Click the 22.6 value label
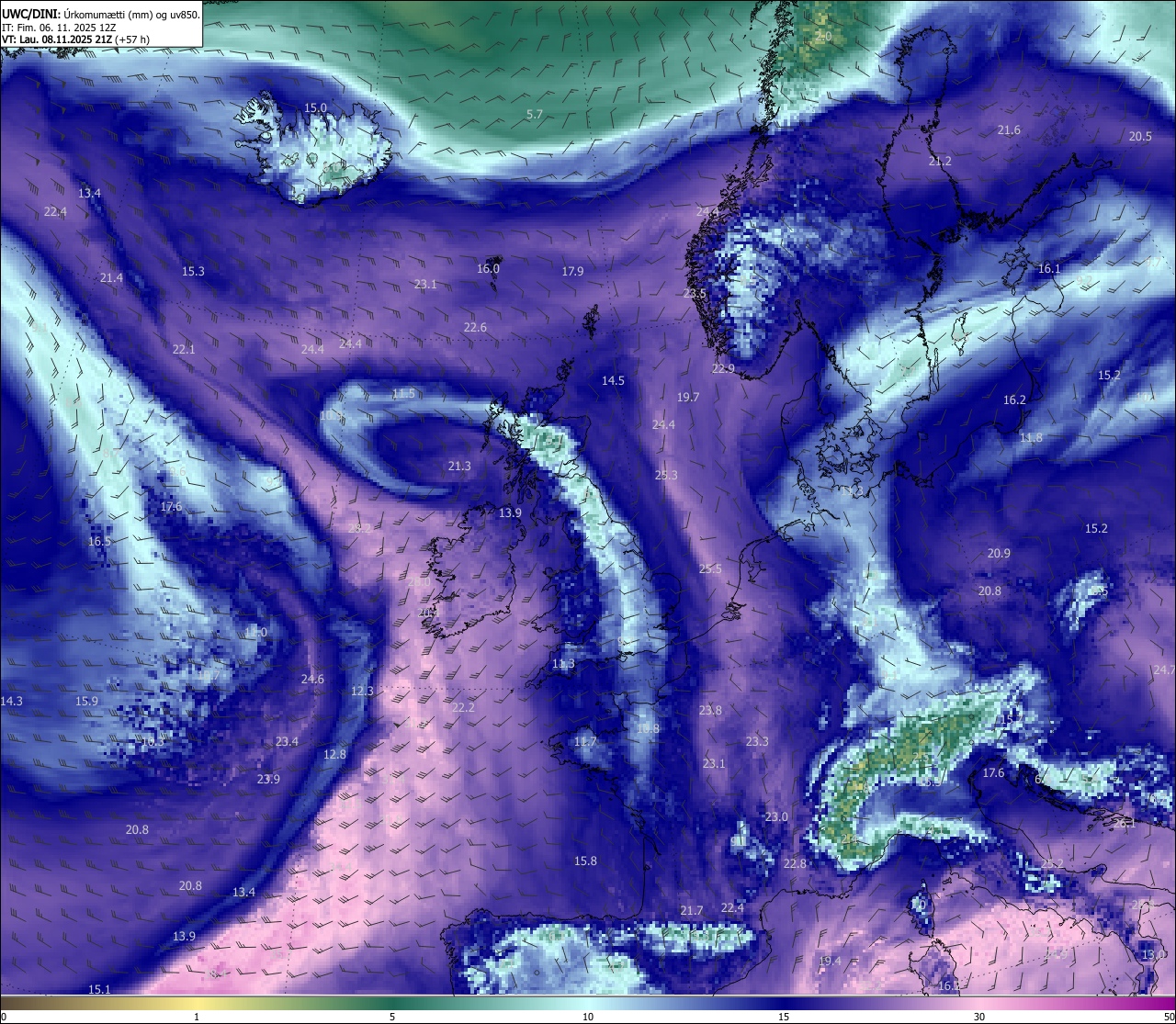1176x1024 pixels. pyautogui.click(x=475, y=327)
